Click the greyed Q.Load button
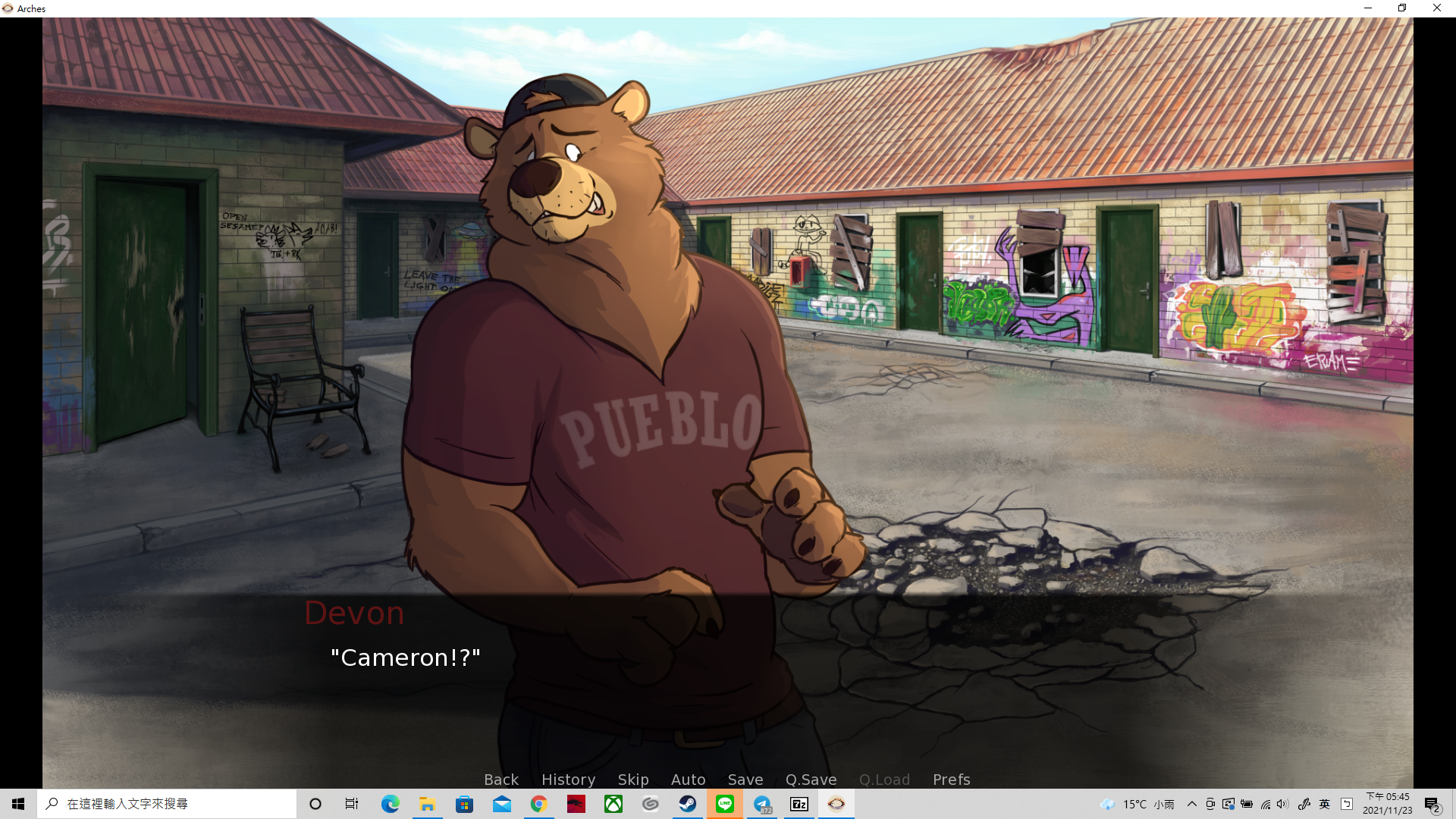Viewport: 1456px width, 819px height. (x=884, y=779)
